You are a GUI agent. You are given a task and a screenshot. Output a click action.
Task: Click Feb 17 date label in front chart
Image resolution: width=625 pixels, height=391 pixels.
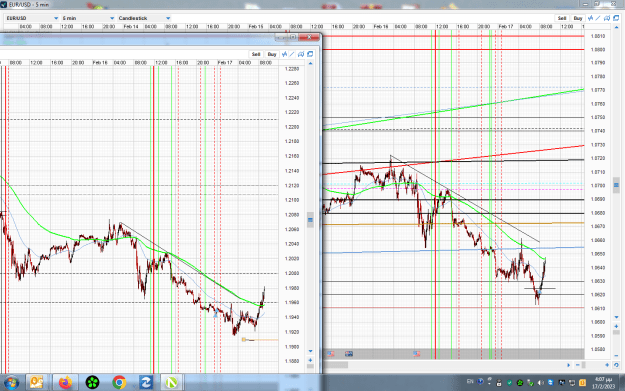[x=225, y=63]
